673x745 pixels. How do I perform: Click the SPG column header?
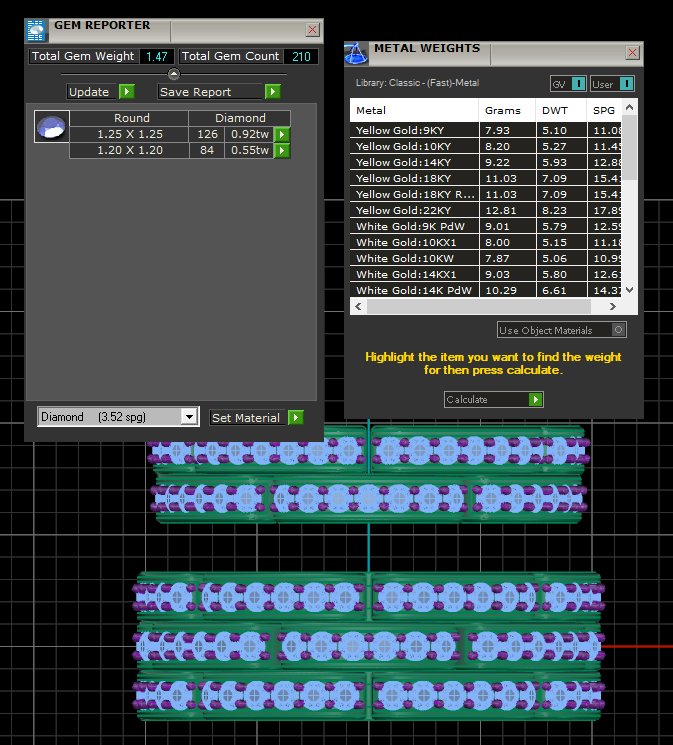coord(604,110)
